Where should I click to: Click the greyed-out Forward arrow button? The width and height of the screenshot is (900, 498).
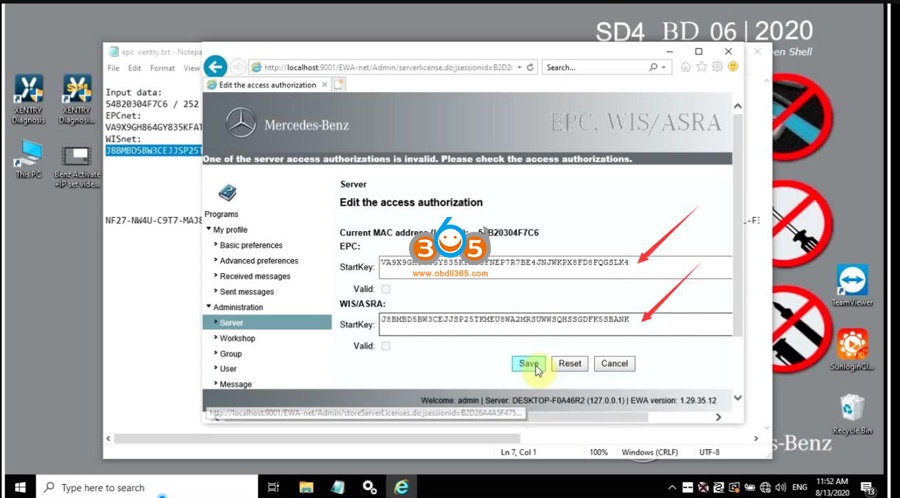coord(238,67)
